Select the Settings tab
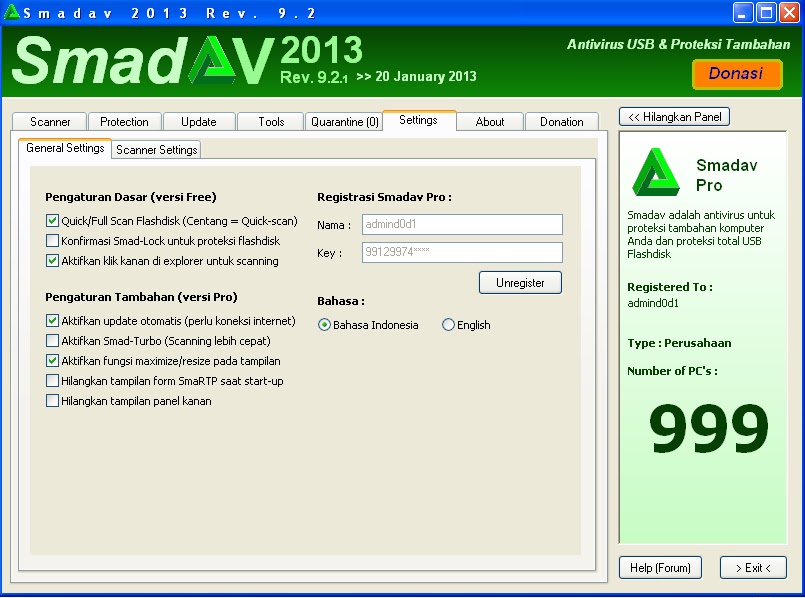 [x=418, y=120]
